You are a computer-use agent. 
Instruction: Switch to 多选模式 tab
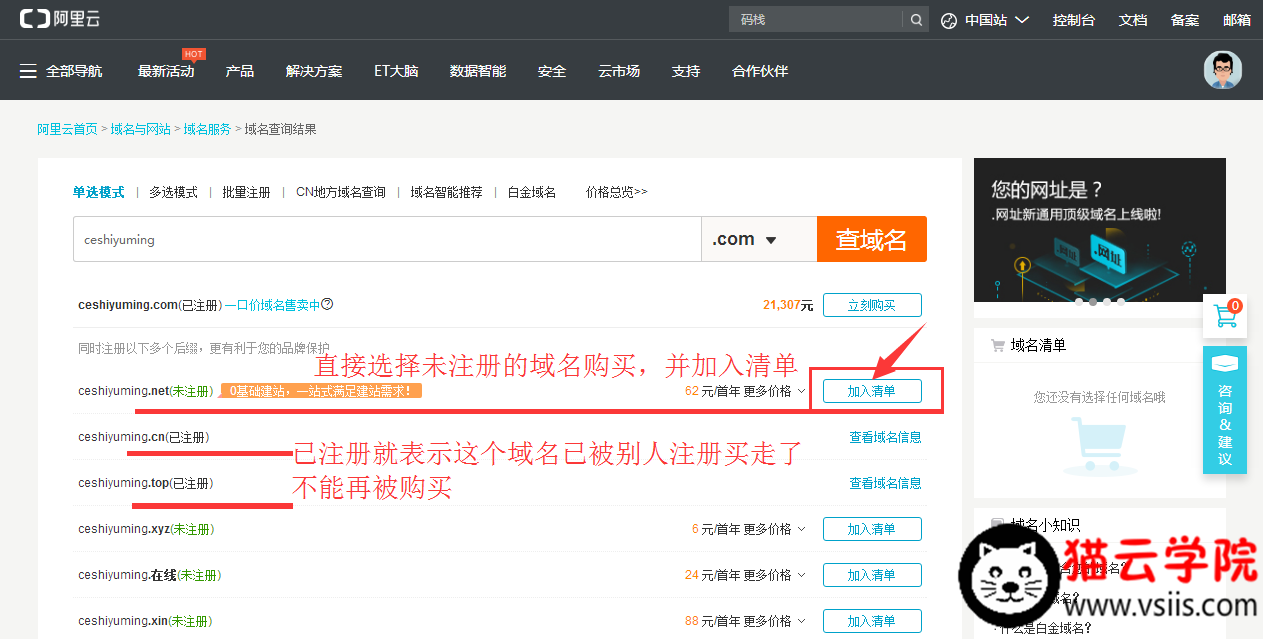174,192
